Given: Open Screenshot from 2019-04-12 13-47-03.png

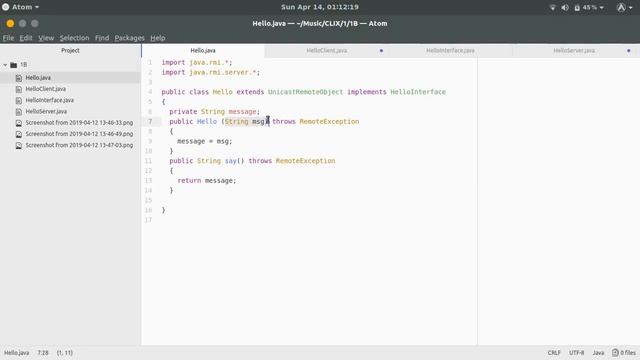Looking at the screenshot, I should pos(79,145).
